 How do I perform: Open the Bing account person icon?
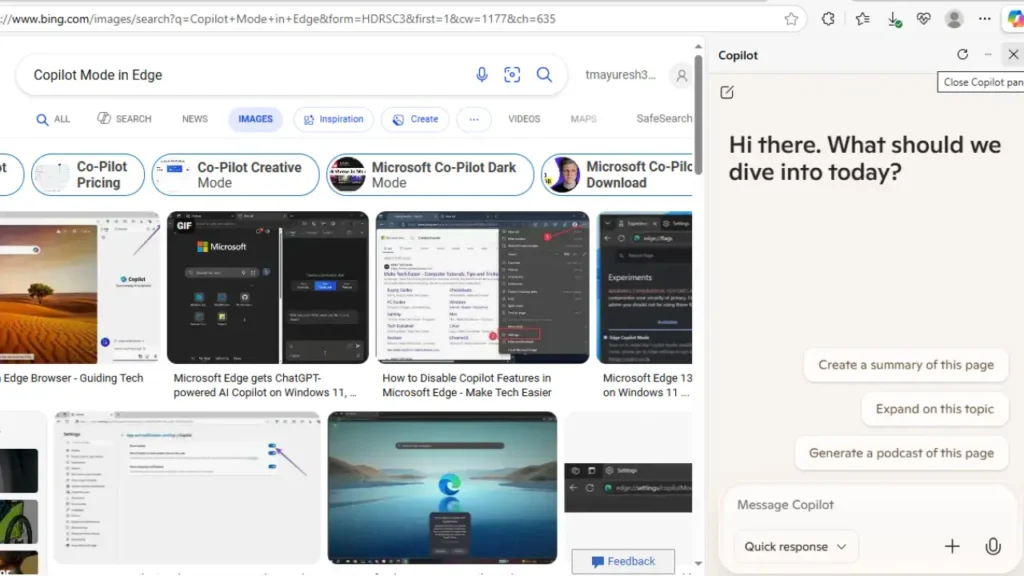click(x=681, y=76)
